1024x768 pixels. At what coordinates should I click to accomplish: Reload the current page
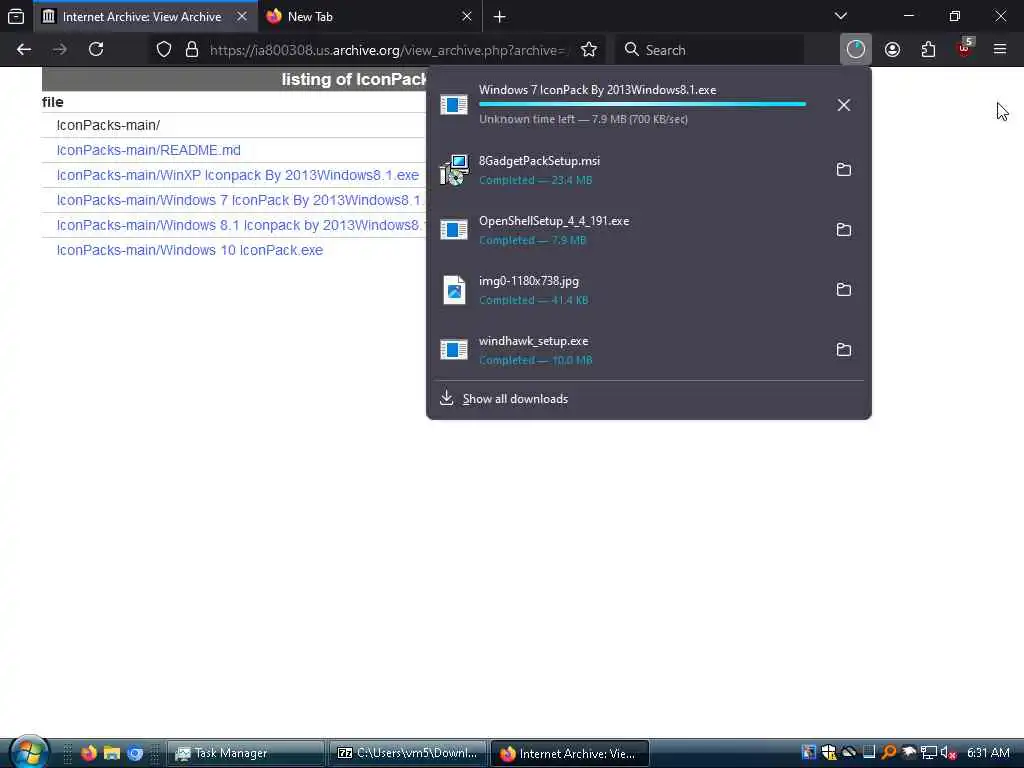click(x=96, y=50)
